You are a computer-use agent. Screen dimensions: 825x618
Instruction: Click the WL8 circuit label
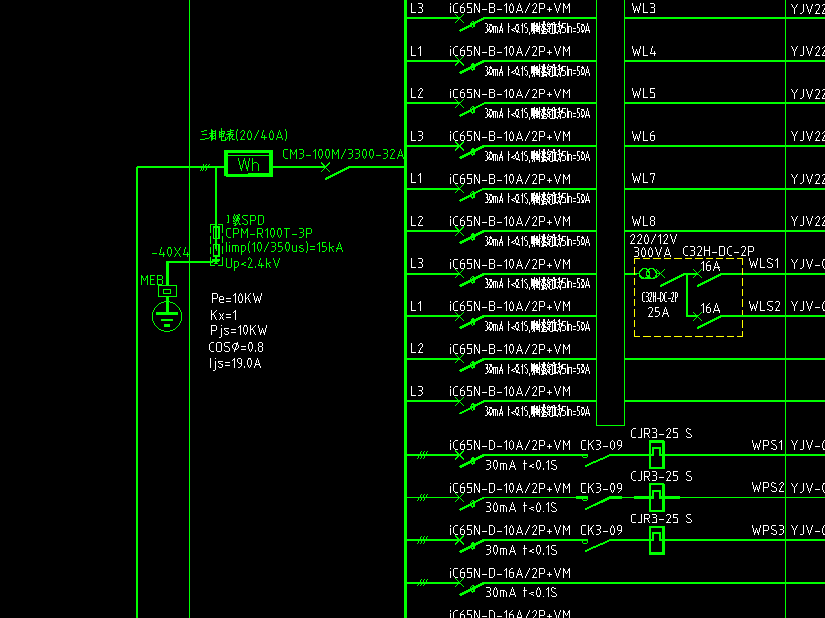point(644,221)
